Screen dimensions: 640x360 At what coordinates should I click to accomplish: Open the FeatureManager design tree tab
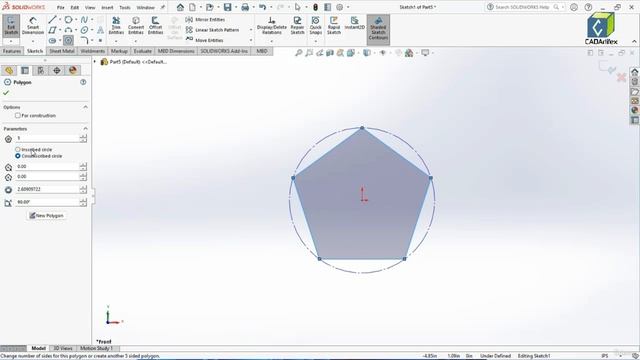pyautogui.click(x=9, y=70)
